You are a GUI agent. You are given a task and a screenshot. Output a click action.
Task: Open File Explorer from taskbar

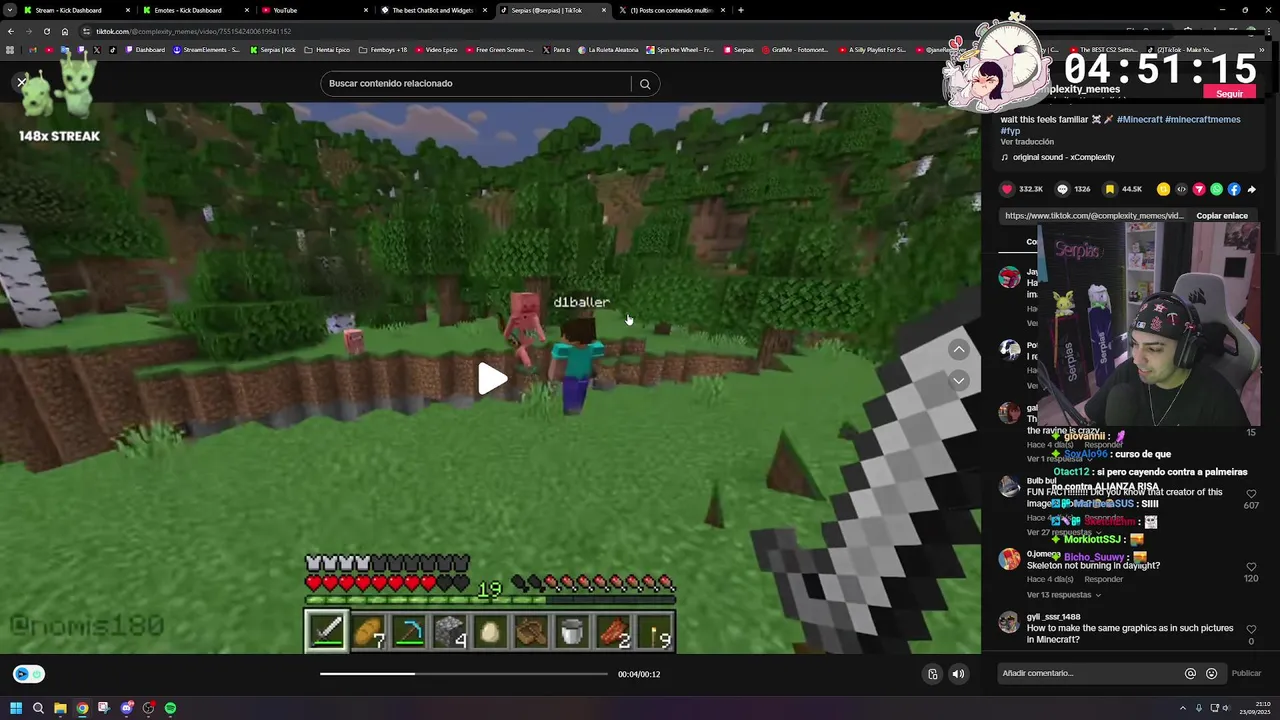pos(60,708)
